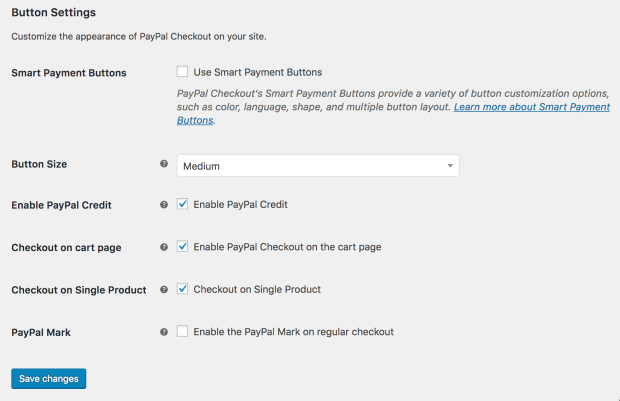Click help tooltip icon for Checkout on cart page
Image resolution: width=620 pixels, height=401 pixels.
(164, 247)
